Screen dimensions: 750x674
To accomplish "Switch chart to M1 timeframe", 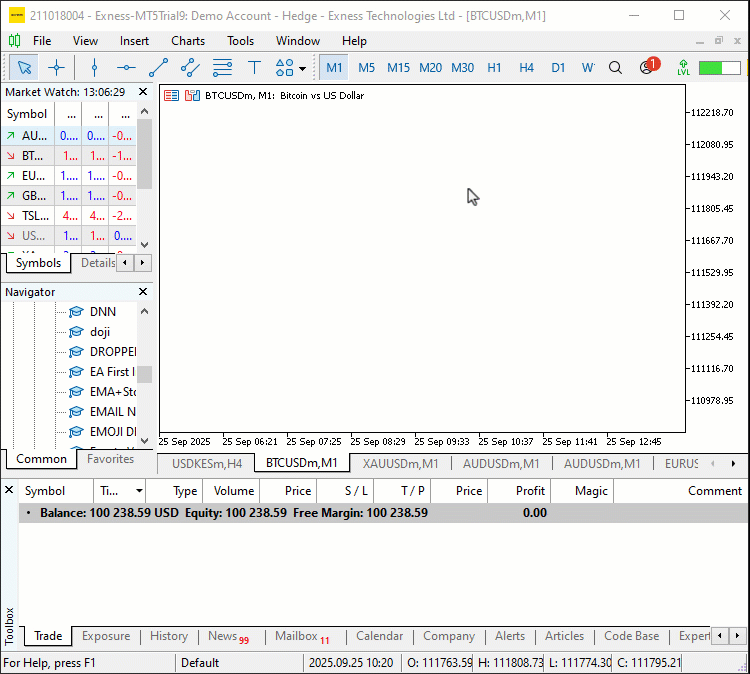I will [334, 67].
